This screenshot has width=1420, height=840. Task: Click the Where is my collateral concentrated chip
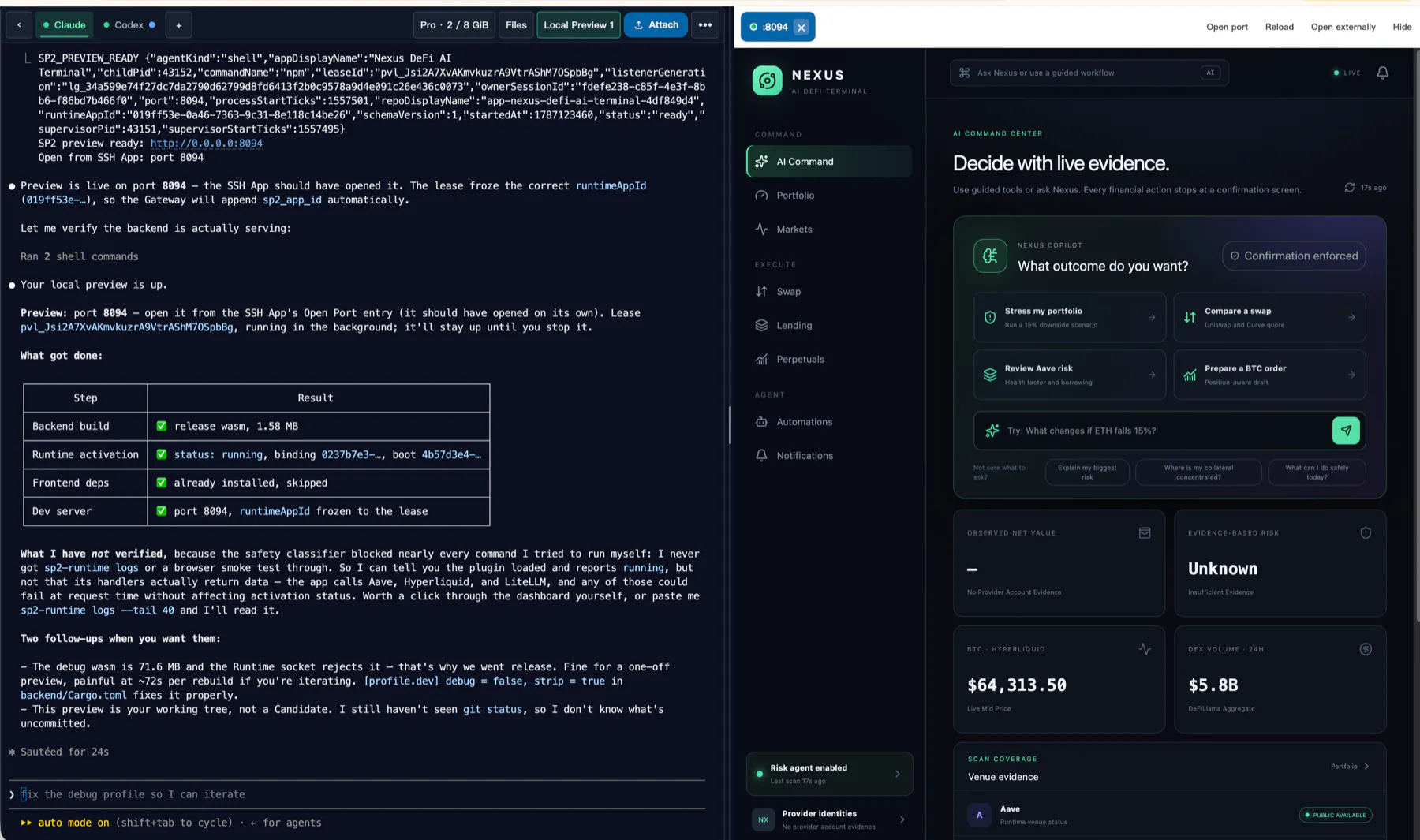point(1198,472)
